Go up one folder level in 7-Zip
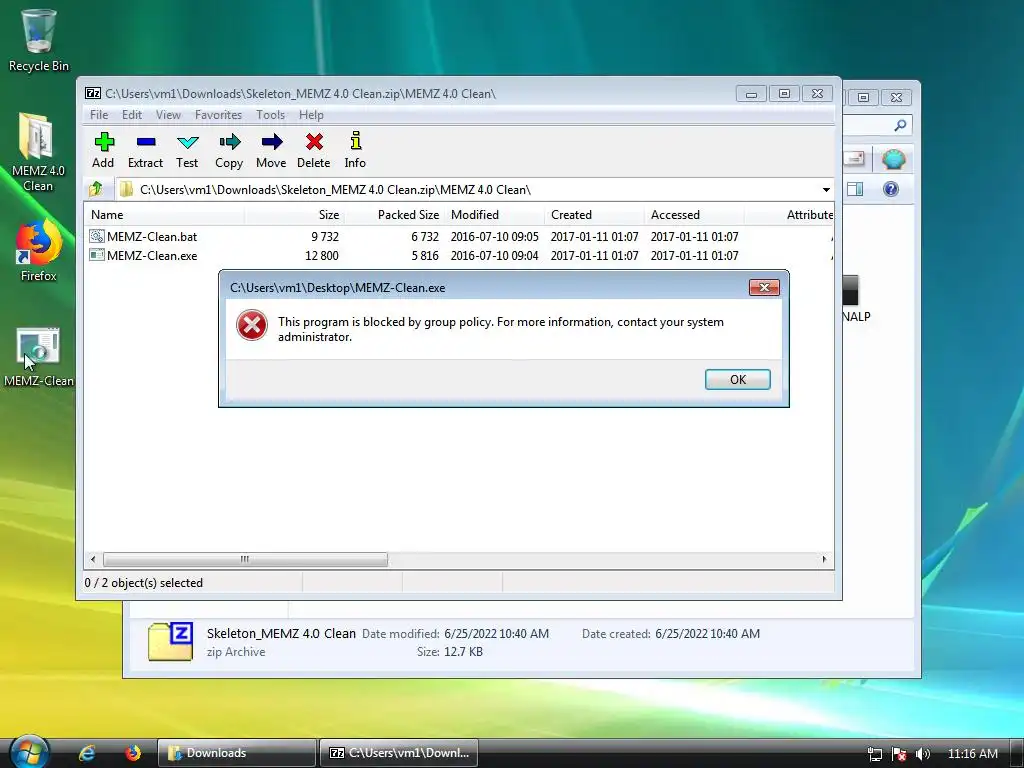 tap(96, 189)
